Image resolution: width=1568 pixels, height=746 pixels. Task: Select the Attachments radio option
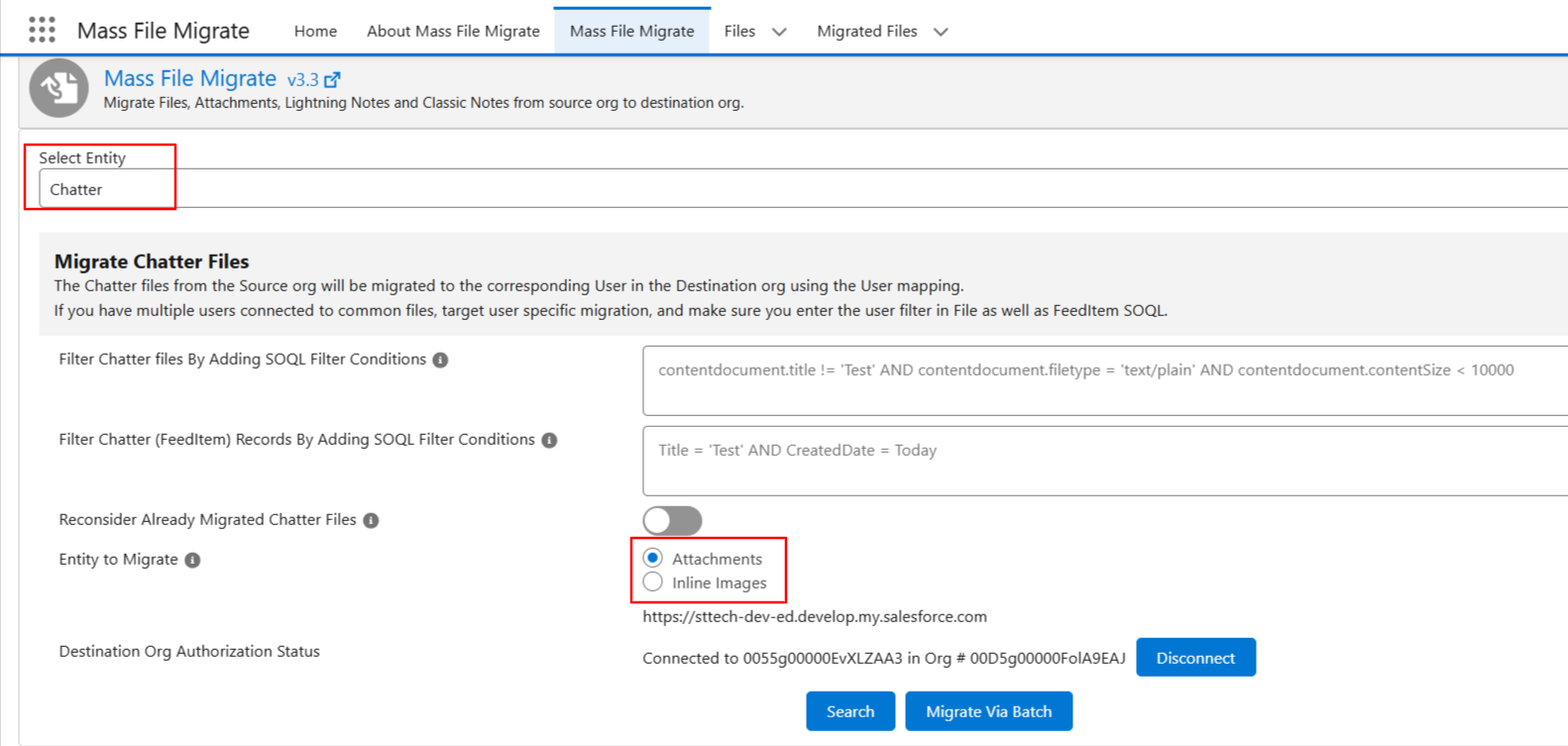tap(652, 558)
